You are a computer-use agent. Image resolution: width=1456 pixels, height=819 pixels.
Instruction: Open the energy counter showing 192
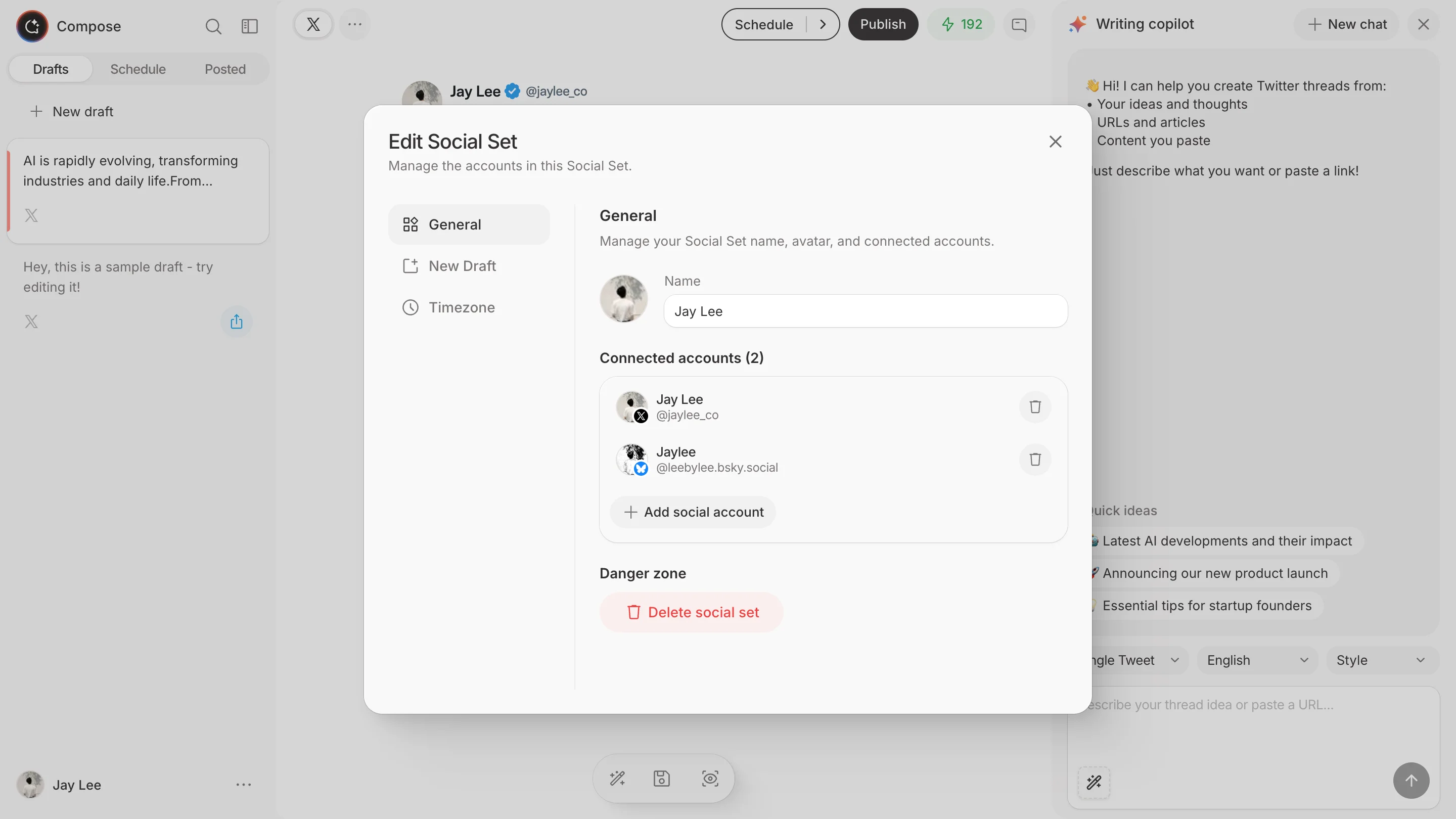pyautogui.click(x=961, y=24)
